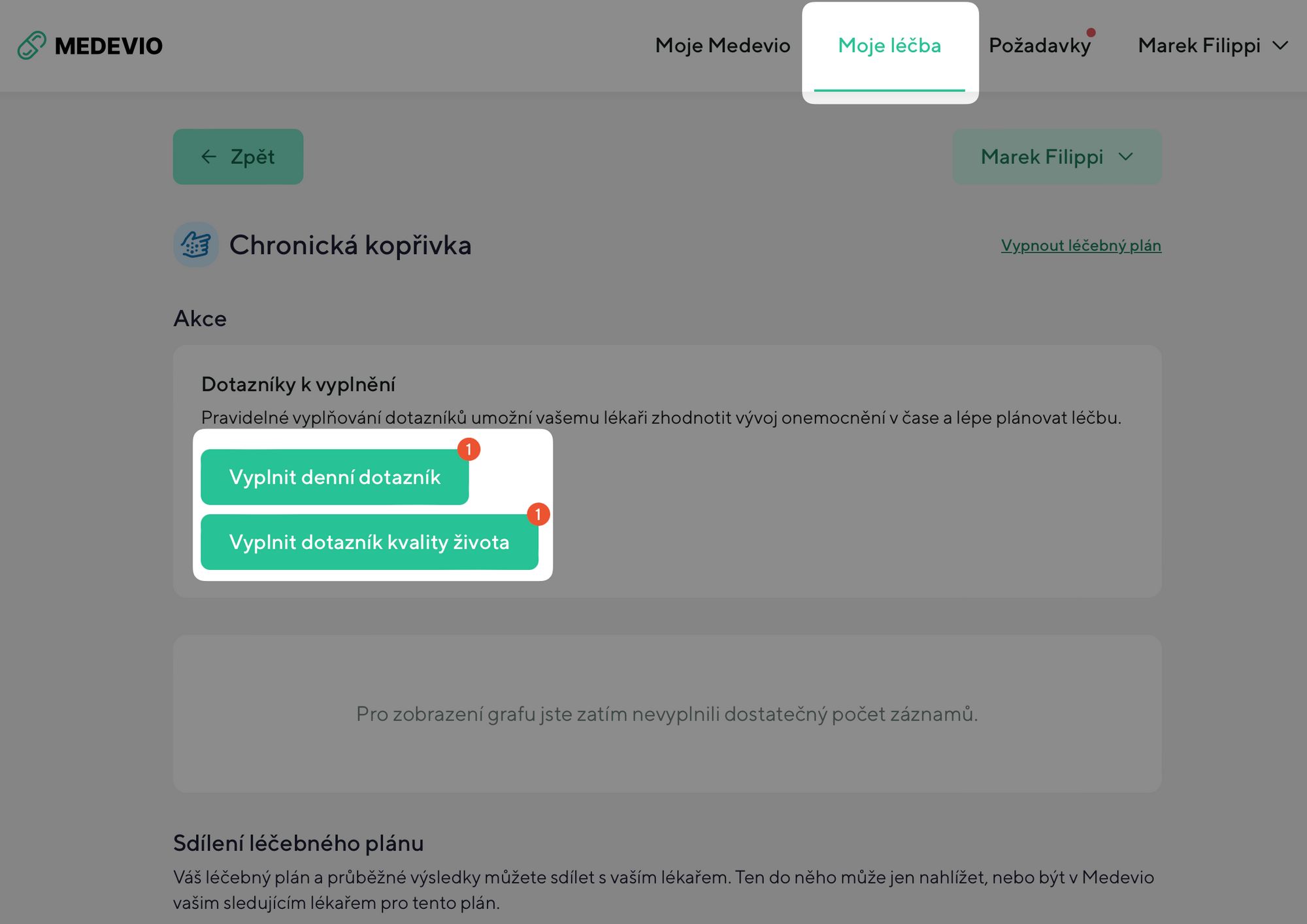Click the hand icon beside Chronická kopřivka
Image resolution: width=1307 pixels, height=924 pixels.
195,245
